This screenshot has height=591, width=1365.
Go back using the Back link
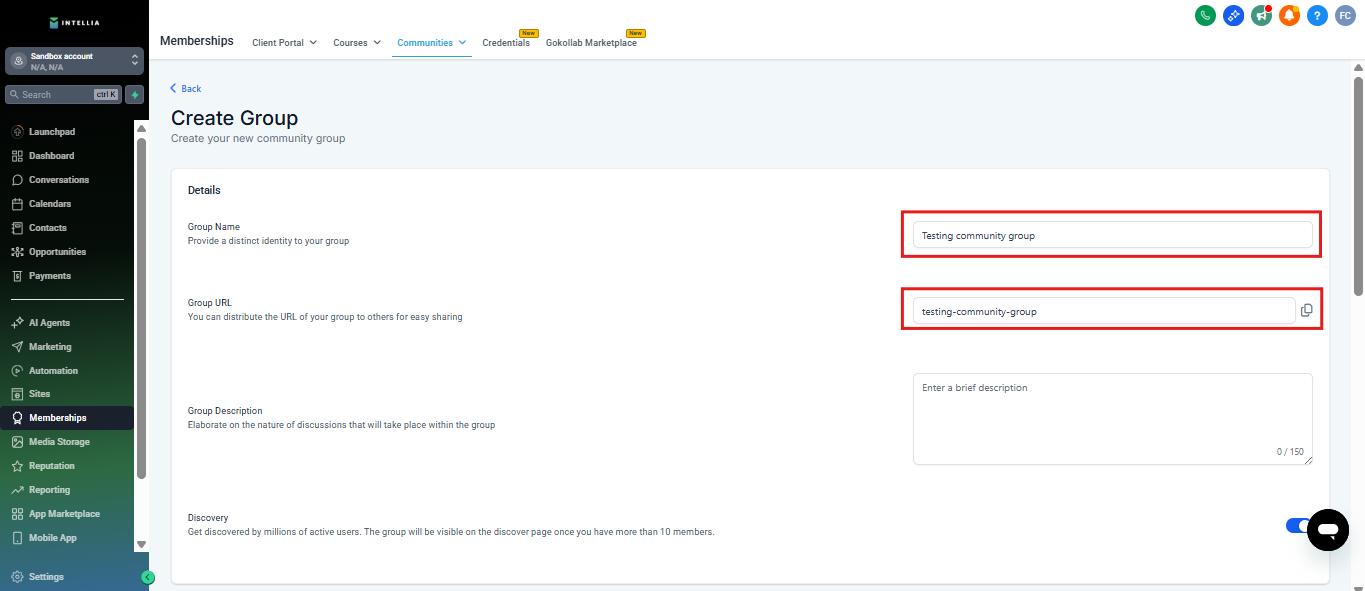tap(186, 89)
